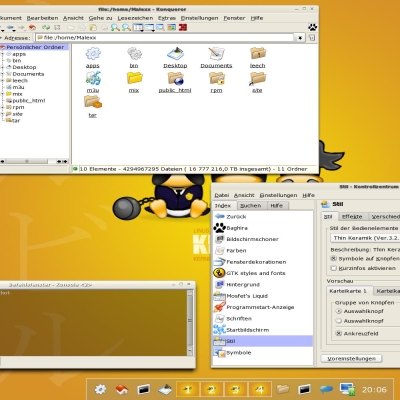400x400 pixels.
Task: Open the m3u folder icon
Action: point(93,79)
